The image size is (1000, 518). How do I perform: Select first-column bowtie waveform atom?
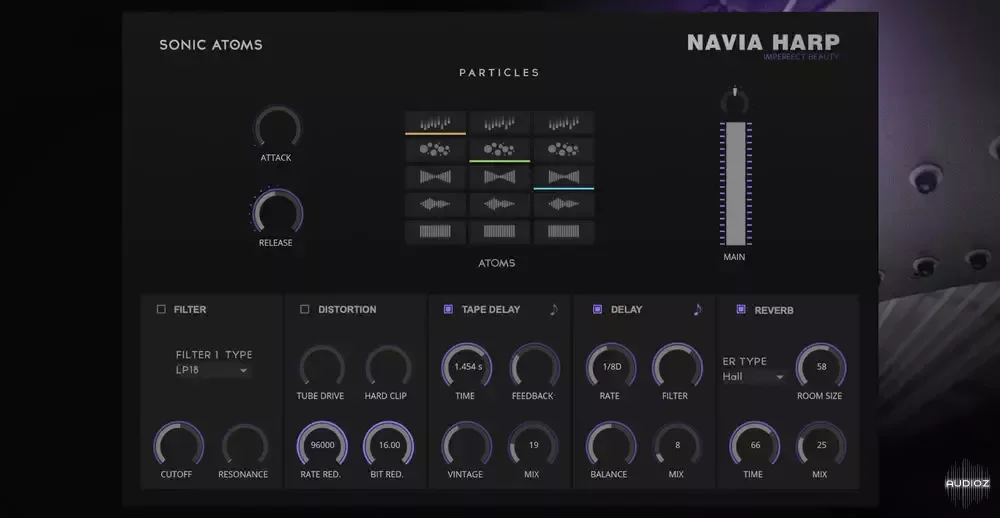pos(435,177)
